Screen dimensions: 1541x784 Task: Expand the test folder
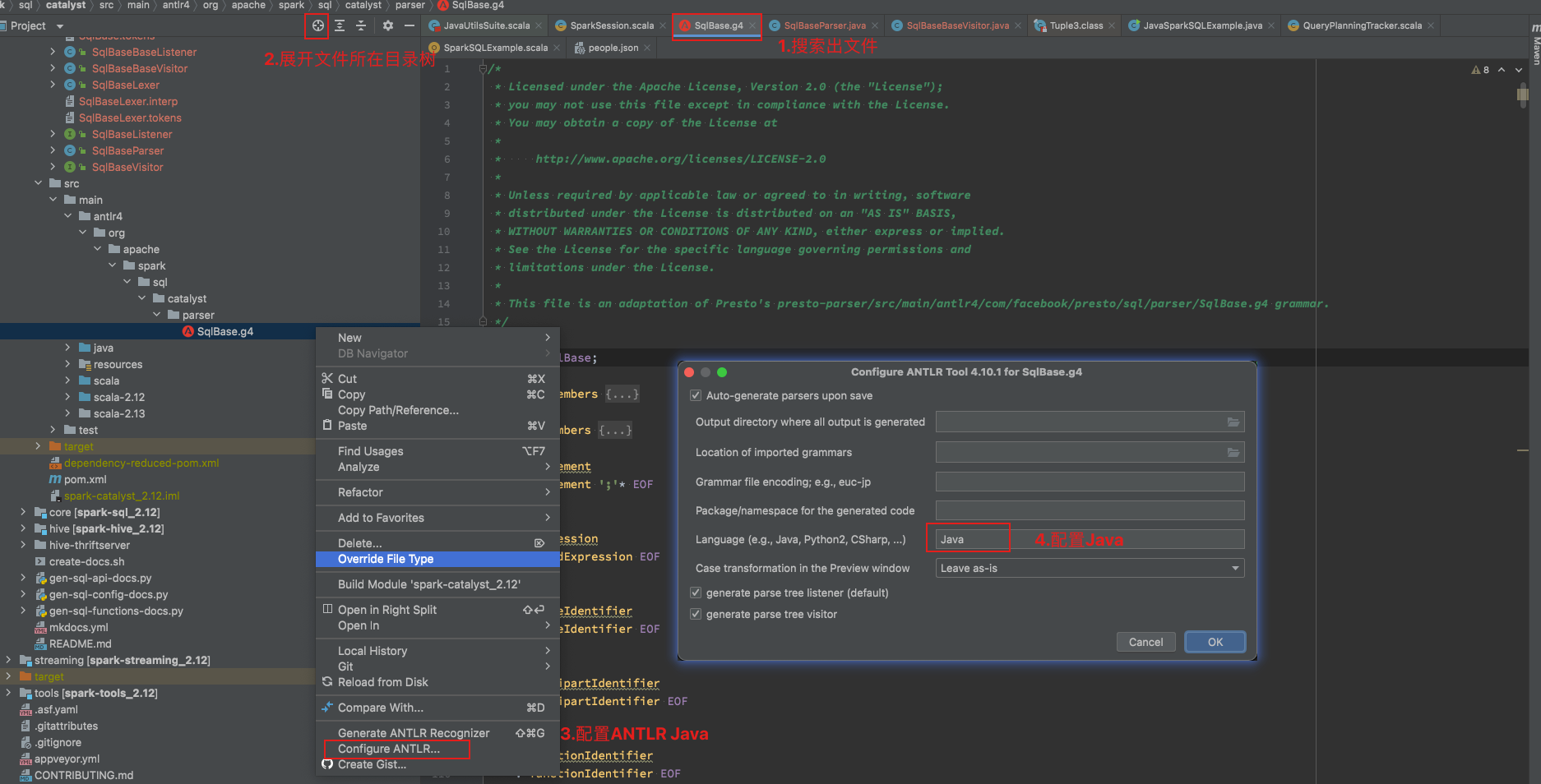click(x=53, y=430)
